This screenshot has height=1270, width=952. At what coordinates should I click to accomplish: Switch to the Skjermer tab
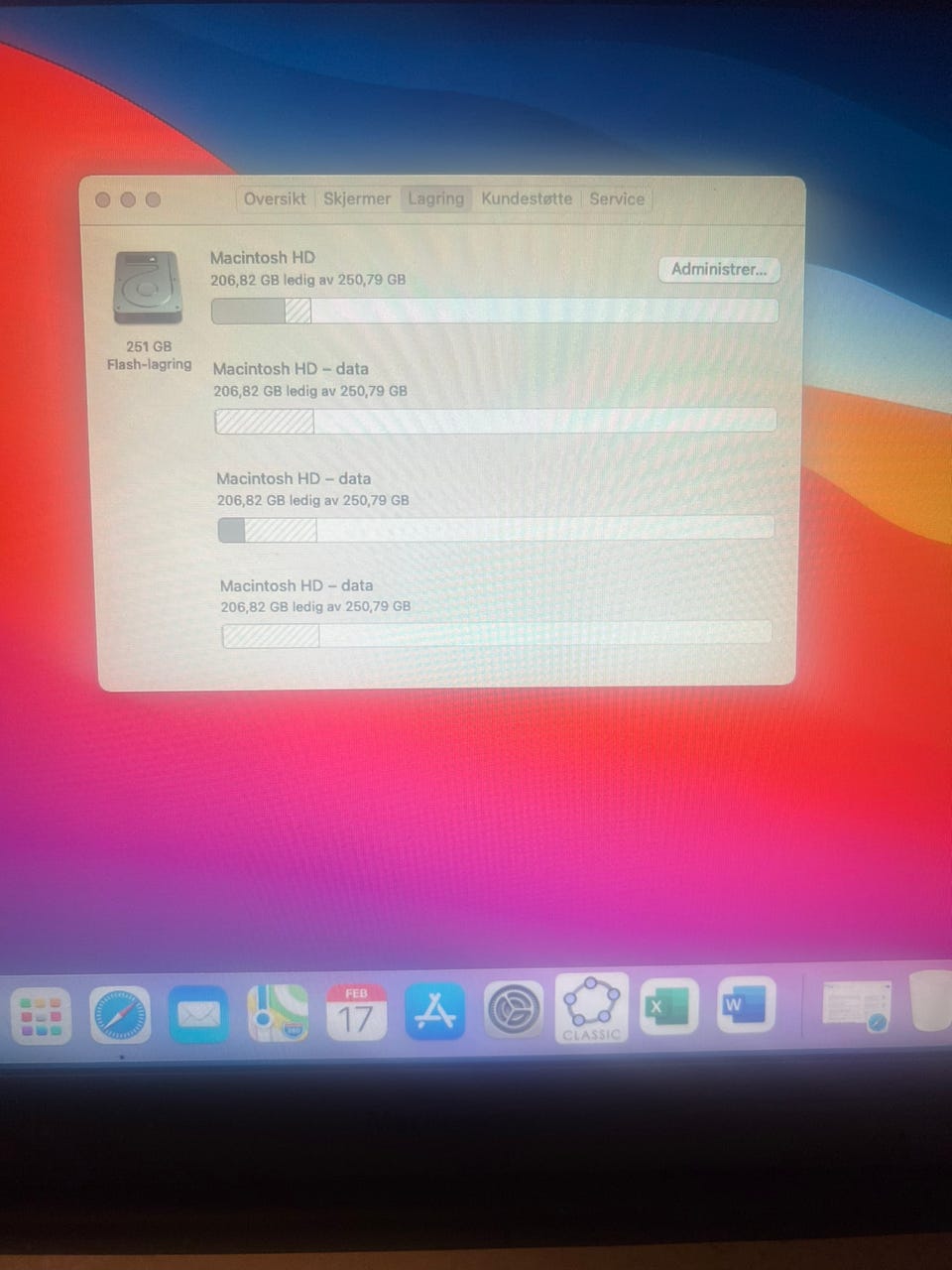tap(357, 198)
